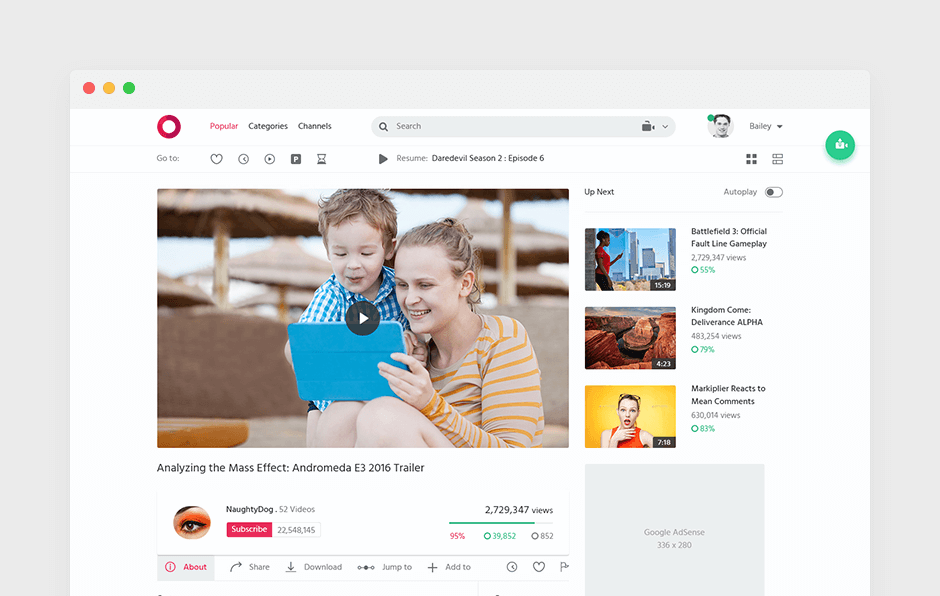Open the Categories menu

tap(268, 126)
